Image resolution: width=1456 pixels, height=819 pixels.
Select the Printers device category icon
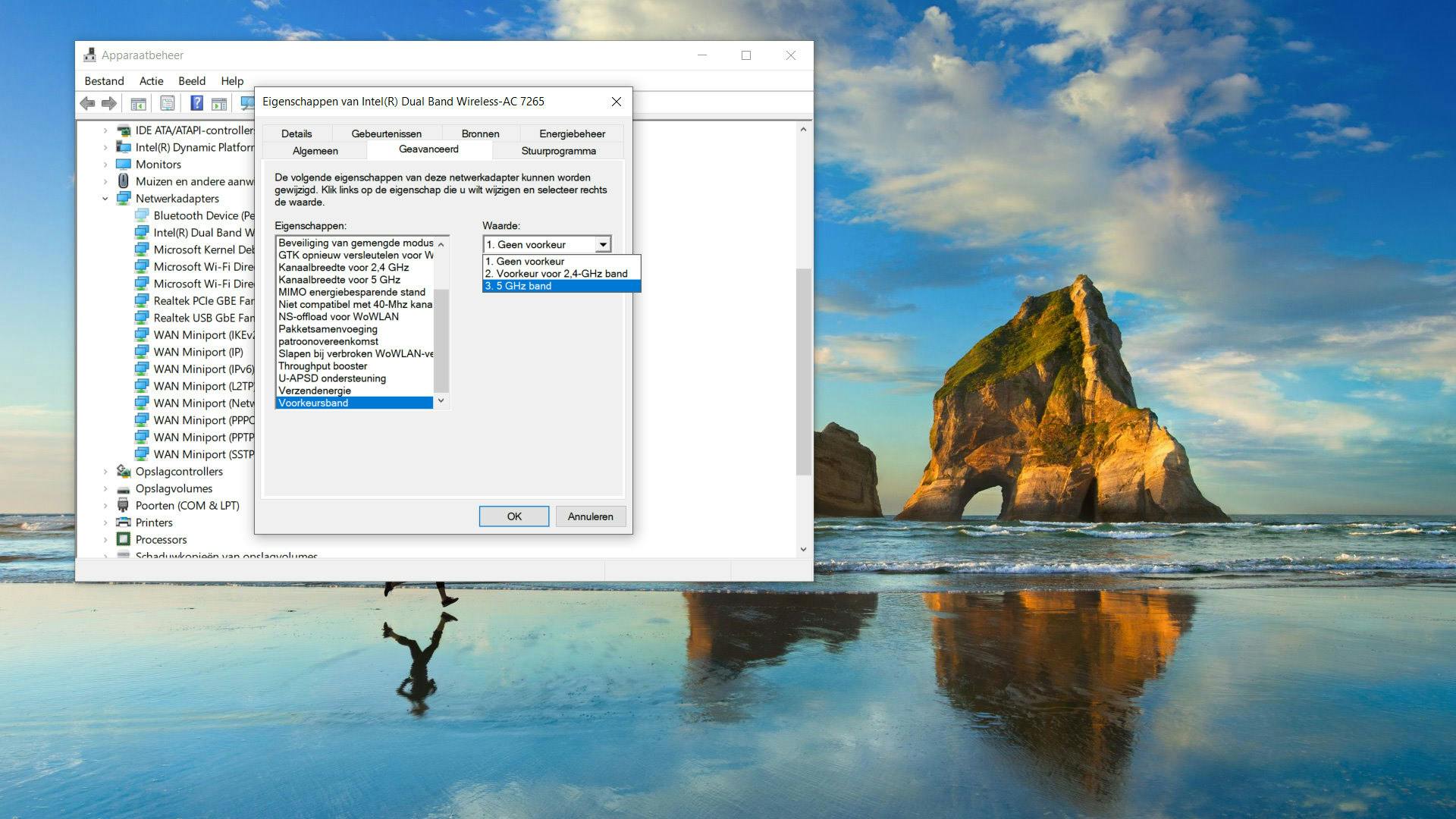[123, 522]
